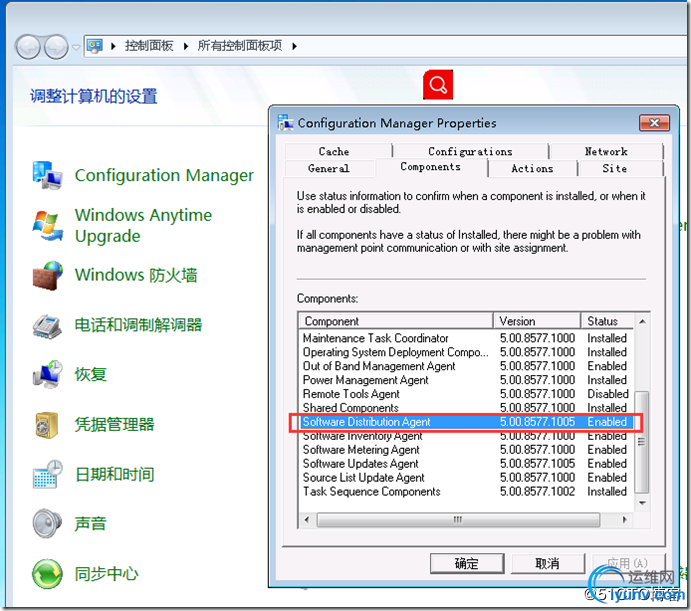Open the 日期和时间 link
This screenshot has height=611, width=691.
[x=114, y=474]
